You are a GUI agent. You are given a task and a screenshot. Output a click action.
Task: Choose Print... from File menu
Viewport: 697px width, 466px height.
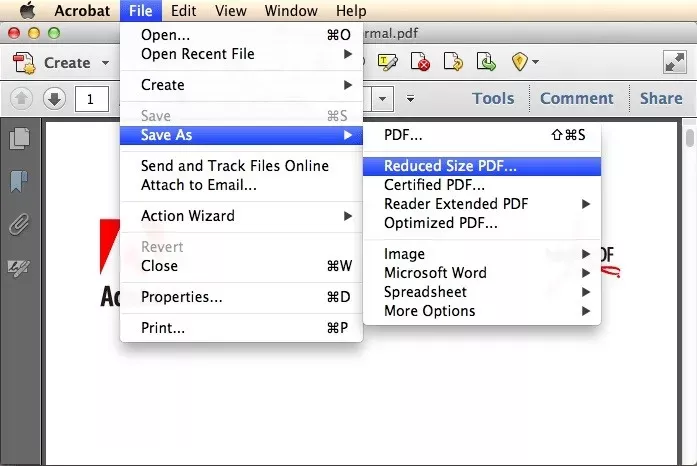point(241,328)
